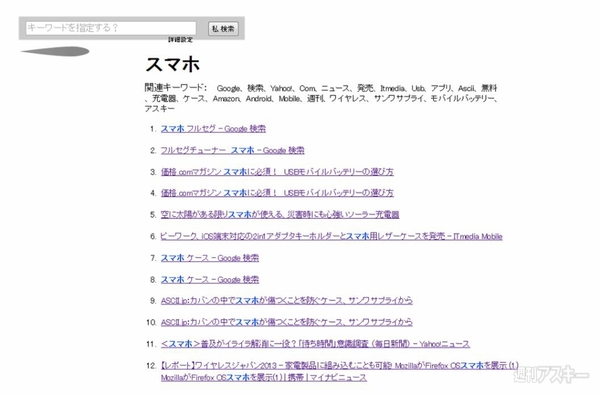Open result number 10 ASCII.jp サンワサプライ link
The height and width of the screenshot is (394, 600).
(x=287, y=322)
